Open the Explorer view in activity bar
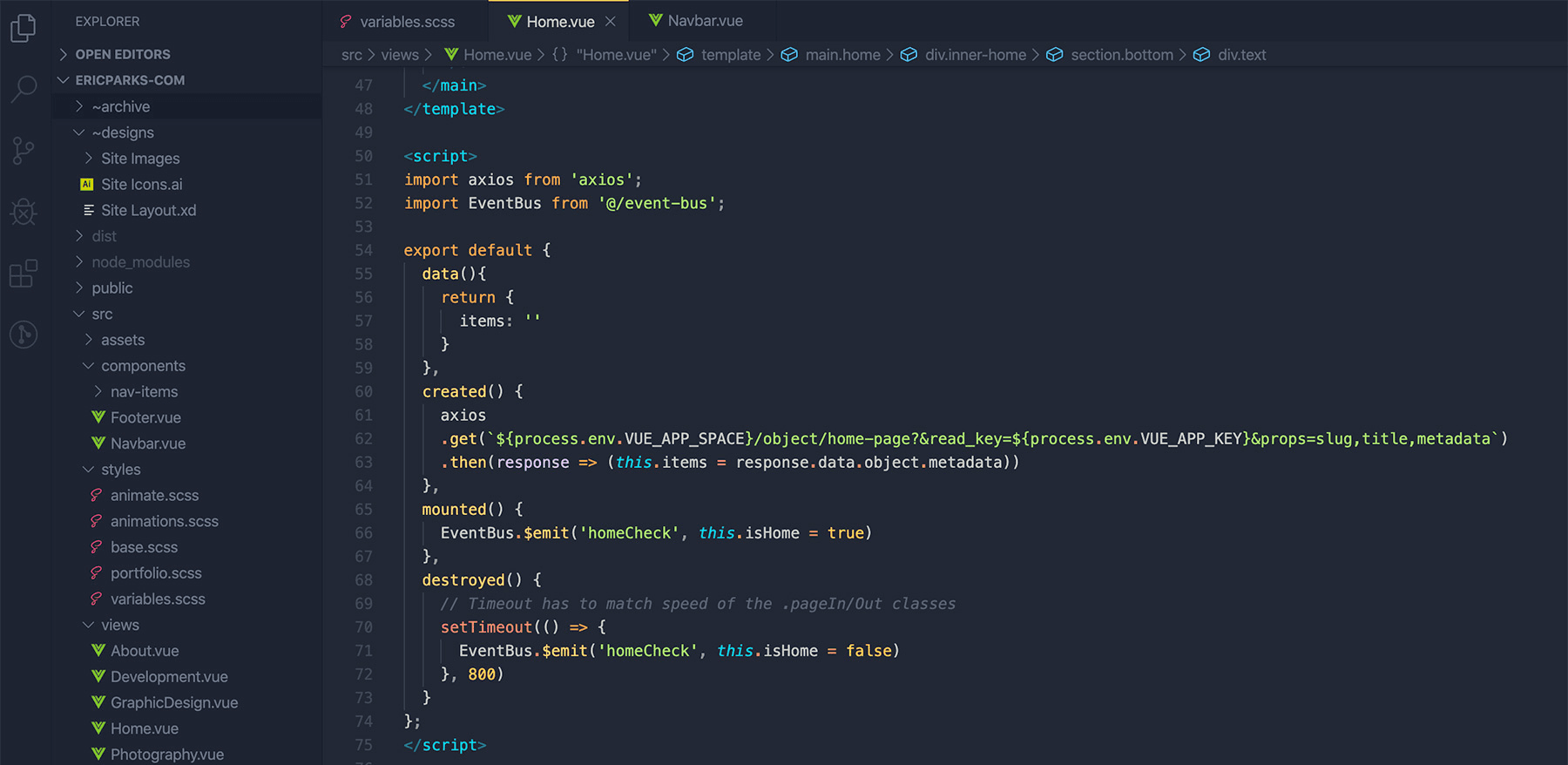This screenshot has width=1568, height=765. click(24, 28)
